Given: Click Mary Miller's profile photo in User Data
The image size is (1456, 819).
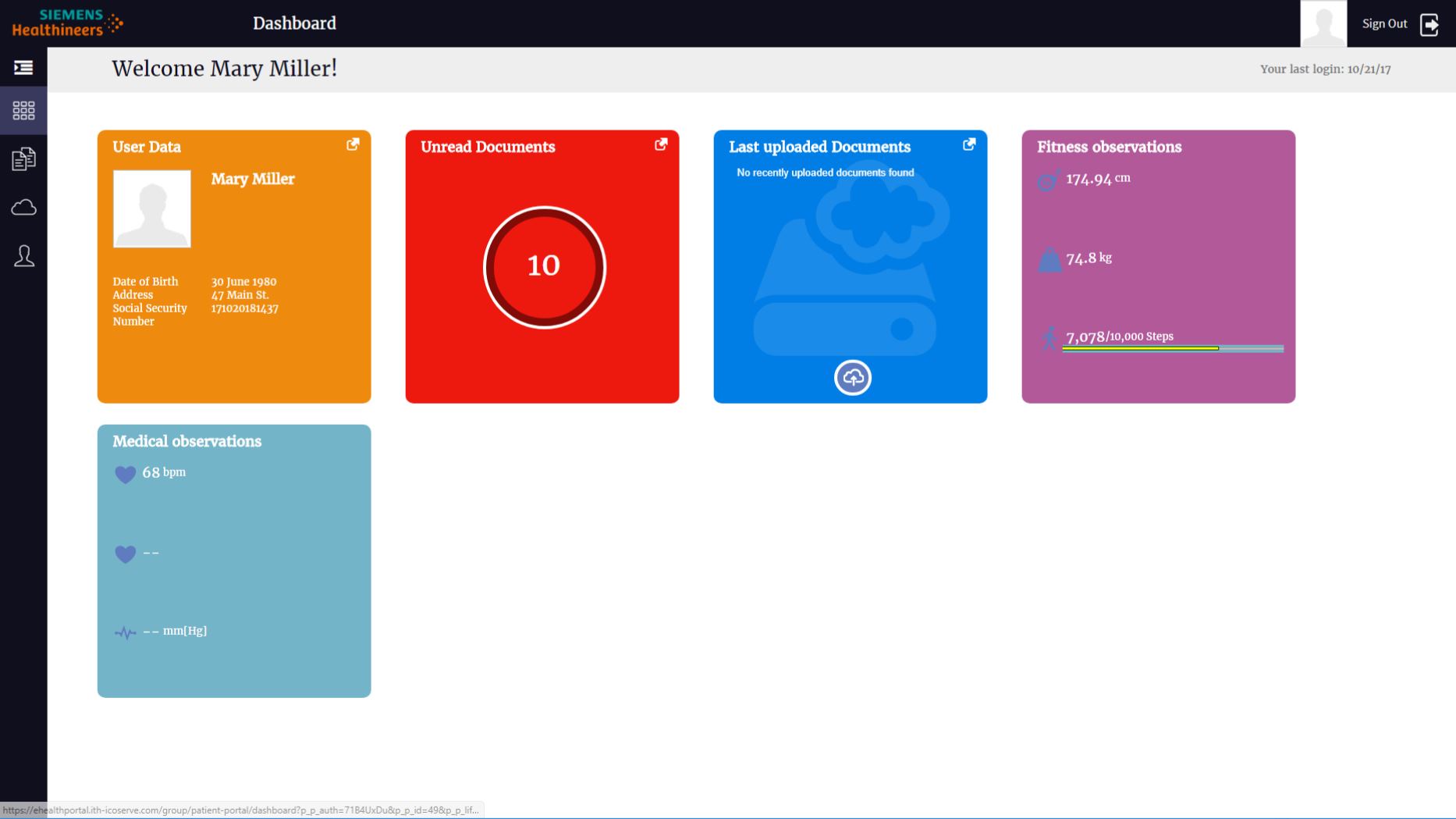Looking at the screenshot, I should coord(152,209).
